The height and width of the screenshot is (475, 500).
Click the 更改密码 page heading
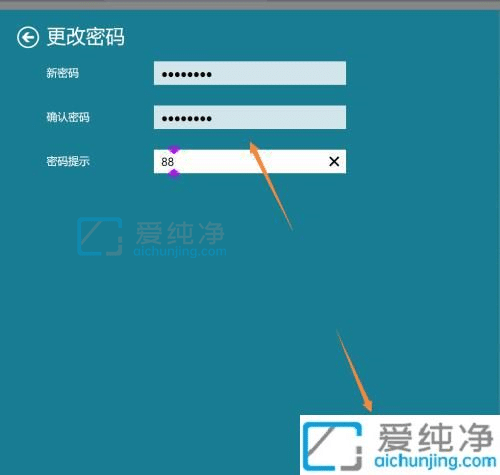tap(86, 37)
